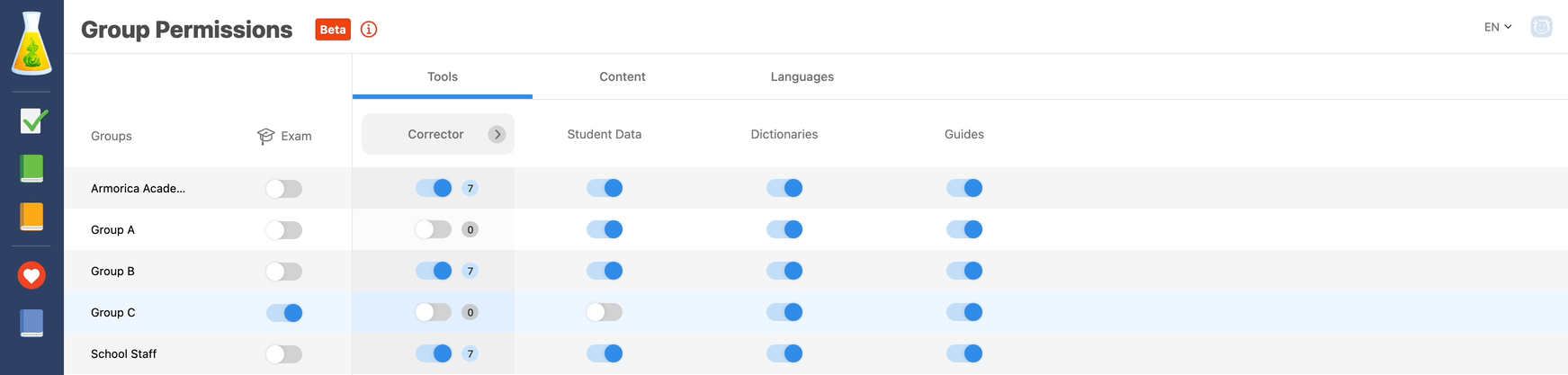Enable Exam toggle for Armorica Academy
Image resolution: width=1568 pixels, height=375 pixels.
coord(284,189)
